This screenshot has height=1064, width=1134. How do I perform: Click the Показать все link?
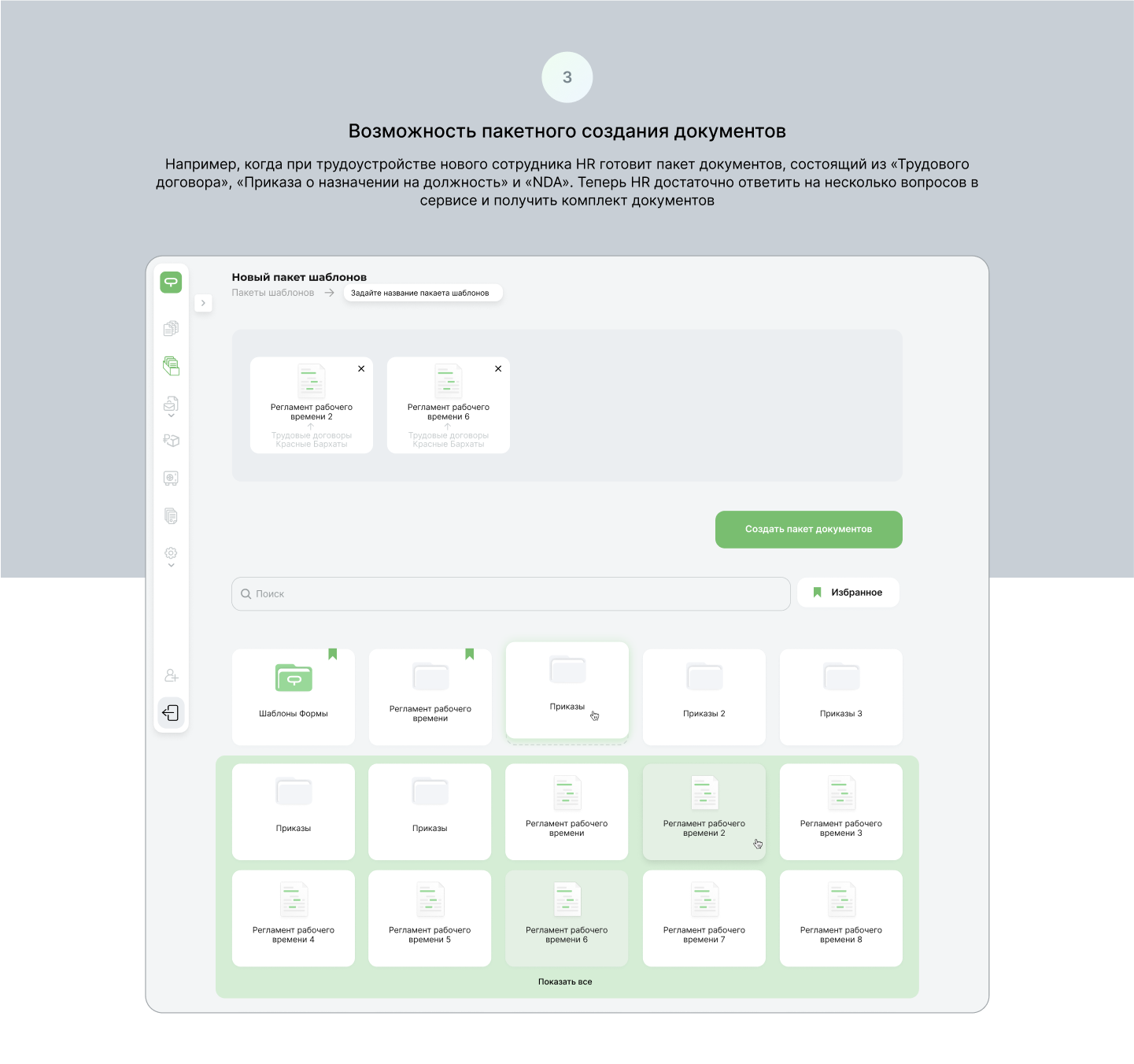pos(565,982)
